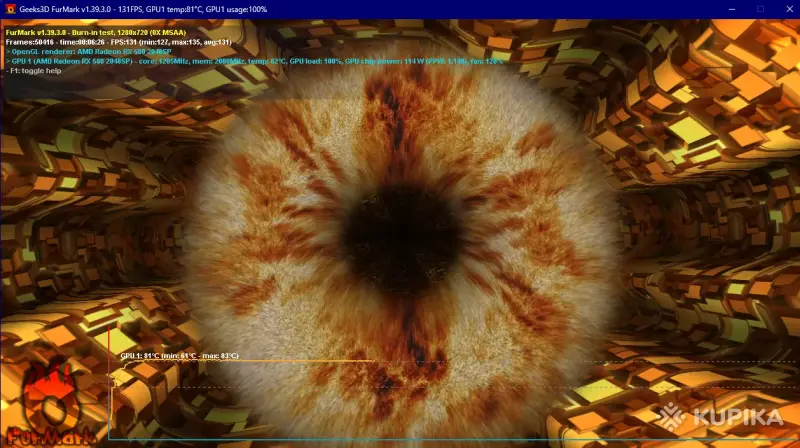Click the Frames and FPS stats line
Image resolution: width=800 pixels, height=448 pixels.
point(118,42)
